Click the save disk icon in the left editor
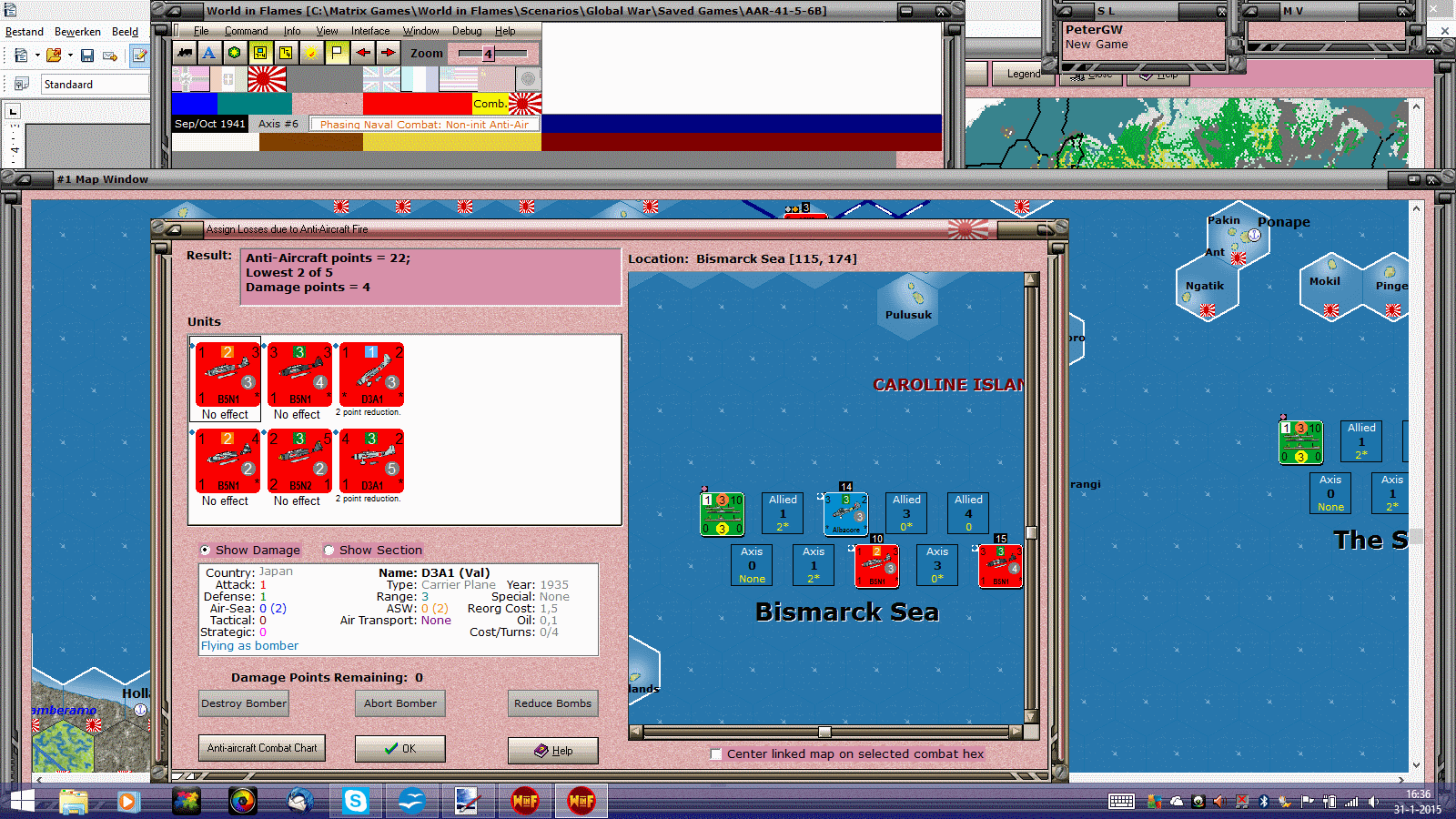Image resolution: width=1456 pixels, height=819 pixels. point(87,56)
